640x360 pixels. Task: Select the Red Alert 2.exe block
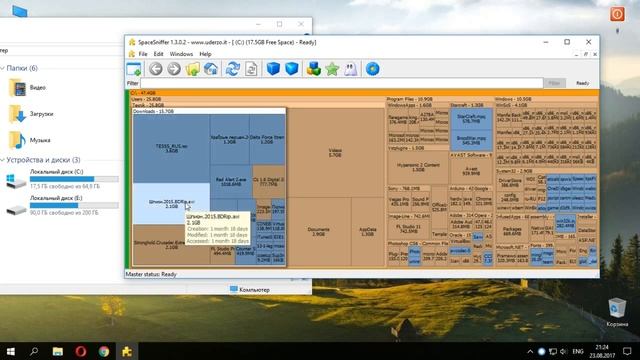(231, 182)
